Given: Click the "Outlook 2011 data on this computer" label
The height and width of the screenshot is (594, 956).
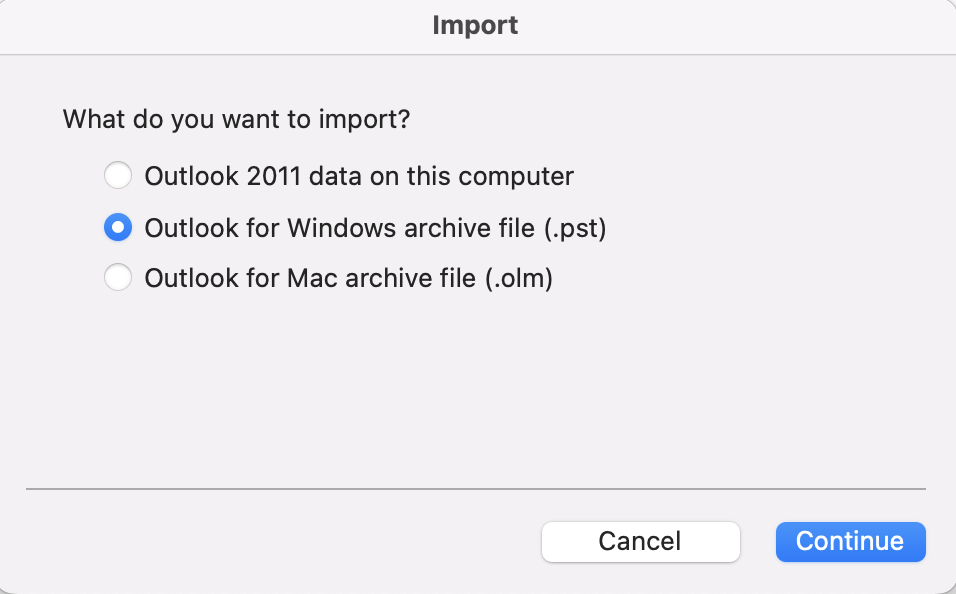Looking at the screenshot, I should [x=359, y=177].
